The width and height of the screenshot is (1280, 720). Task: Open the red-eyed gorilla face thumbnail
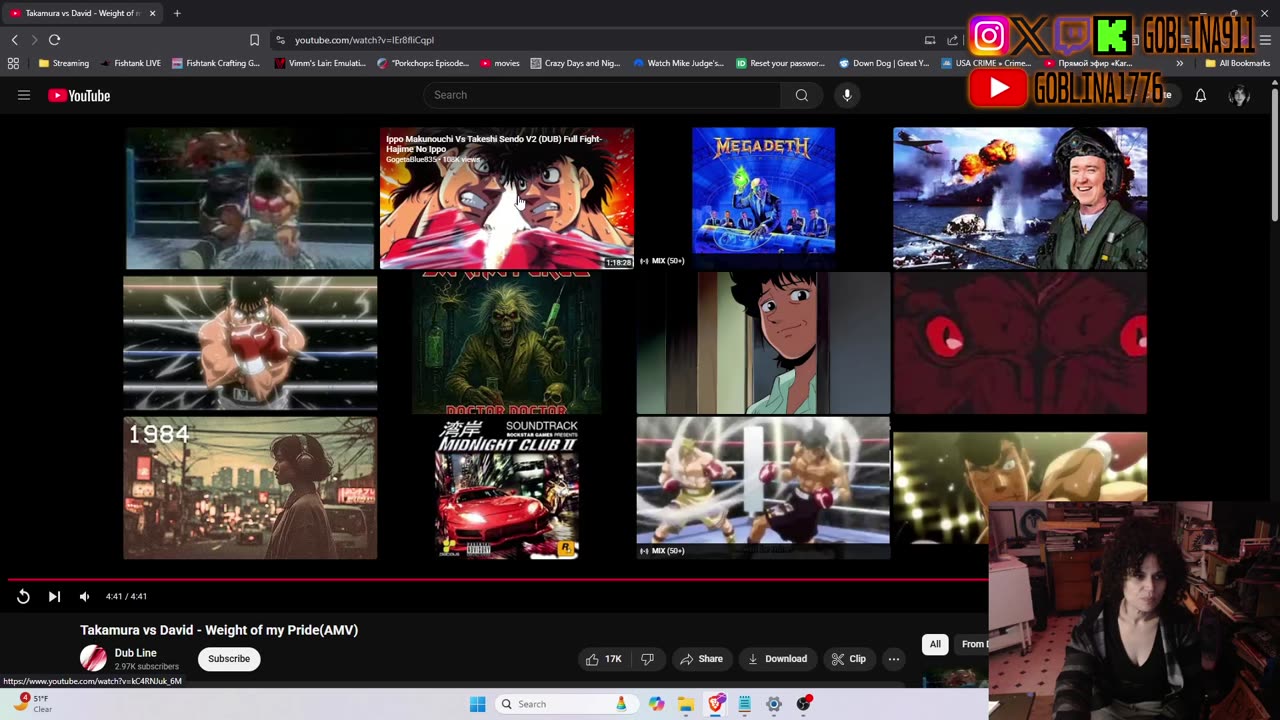tap(1020, 343)
